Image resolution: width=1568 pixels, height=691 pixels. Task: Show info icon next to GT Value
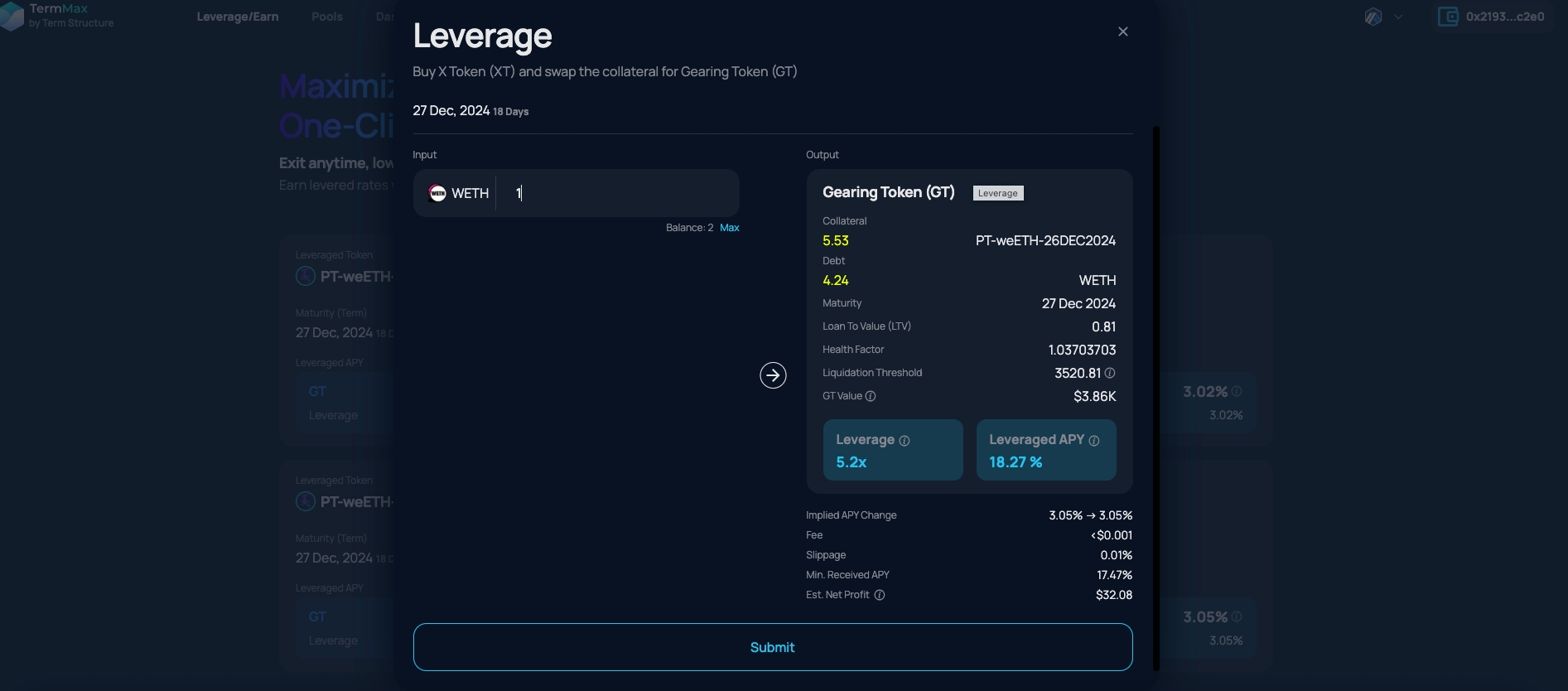coord(871,397)
